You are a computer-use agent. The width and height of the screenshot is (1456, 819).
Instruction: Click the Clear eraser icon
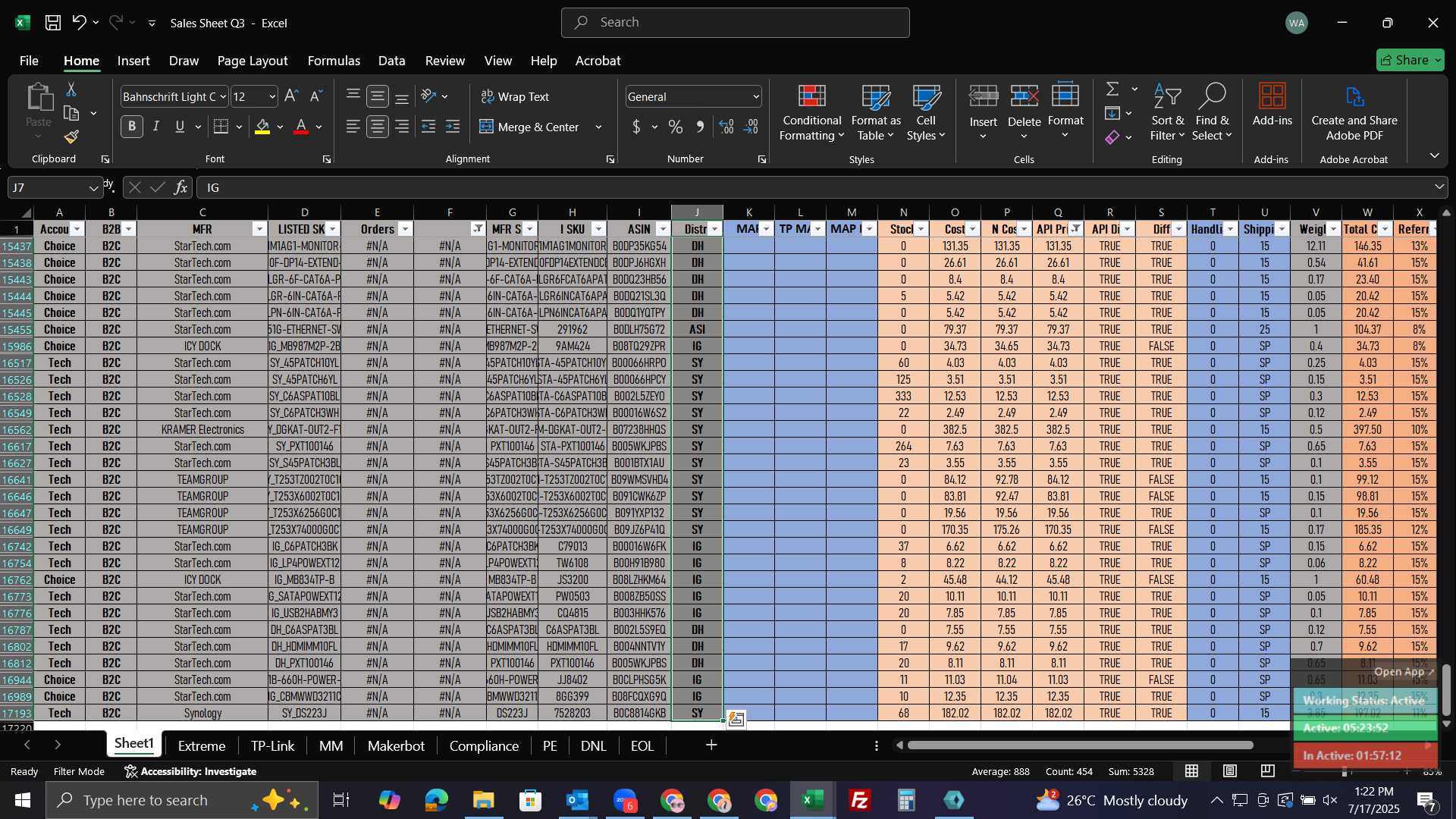(x=1112, y=137)
